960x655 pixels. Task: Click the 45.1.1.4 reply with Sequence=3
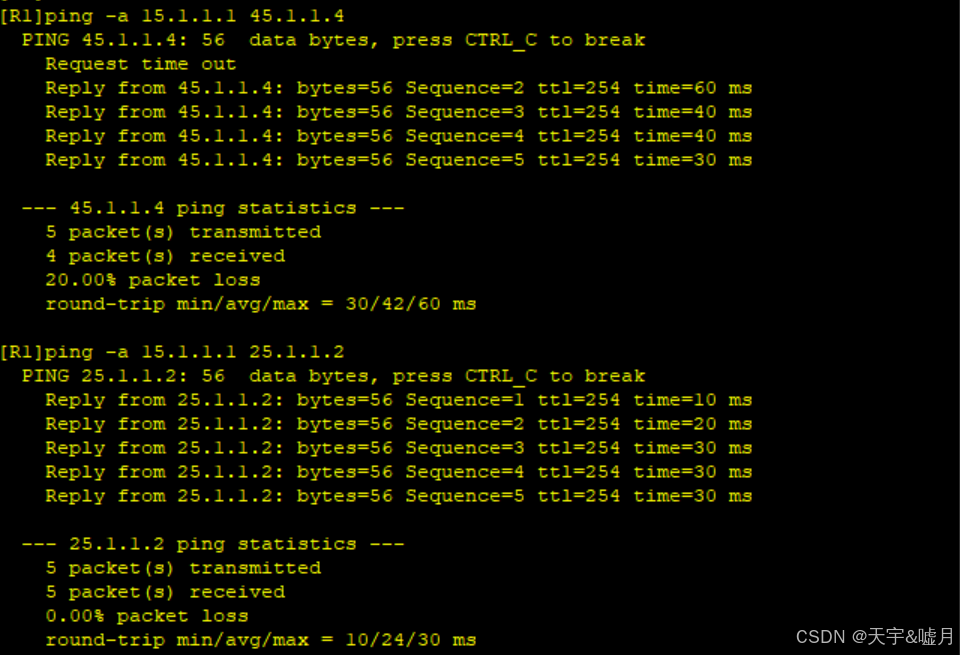[x=399, y=112]
